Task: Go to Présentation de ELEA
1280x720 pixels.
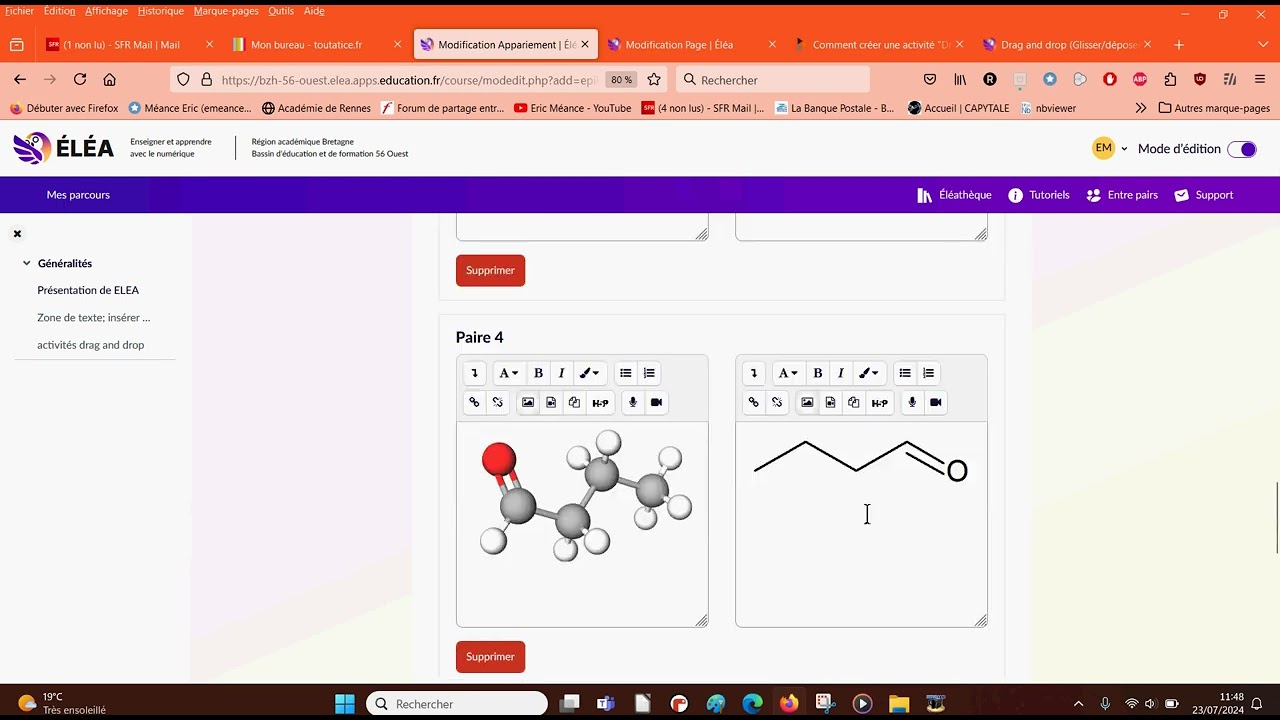Action: 88,290
